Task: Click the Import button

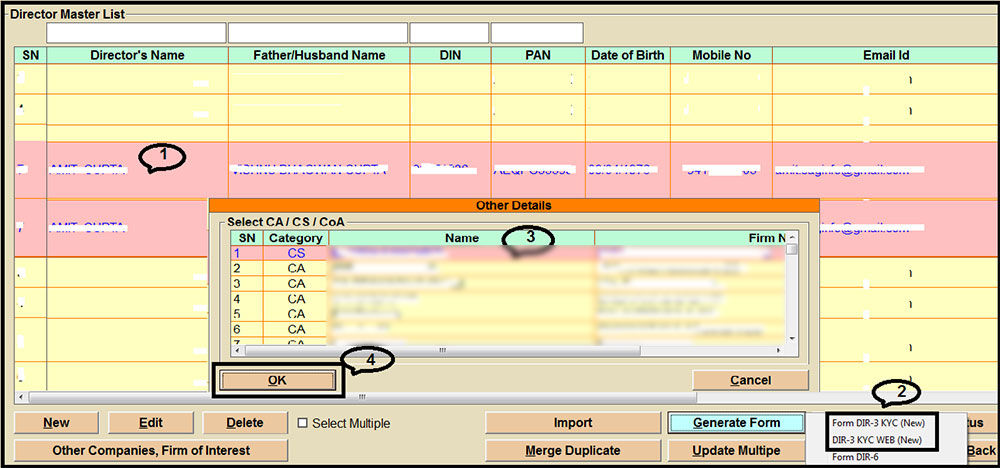Action: coord(573,423)
